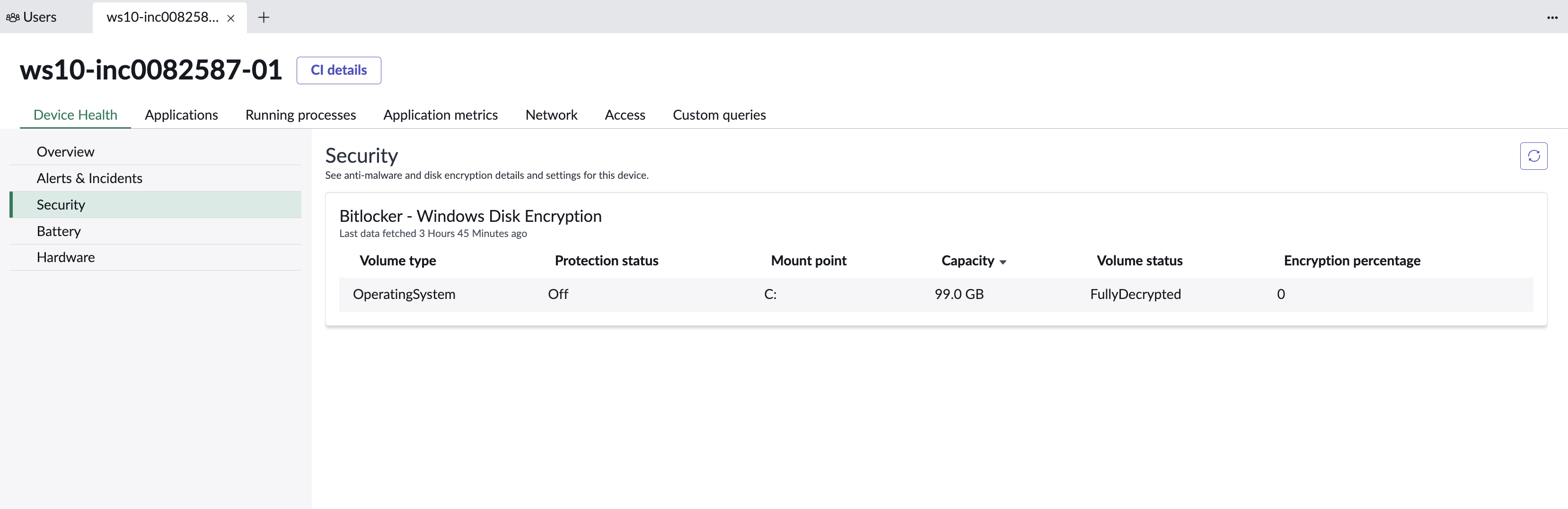Open the Access tab
Image resolution: width=1568 pixels, height=509 pixels.
[625, 114]
